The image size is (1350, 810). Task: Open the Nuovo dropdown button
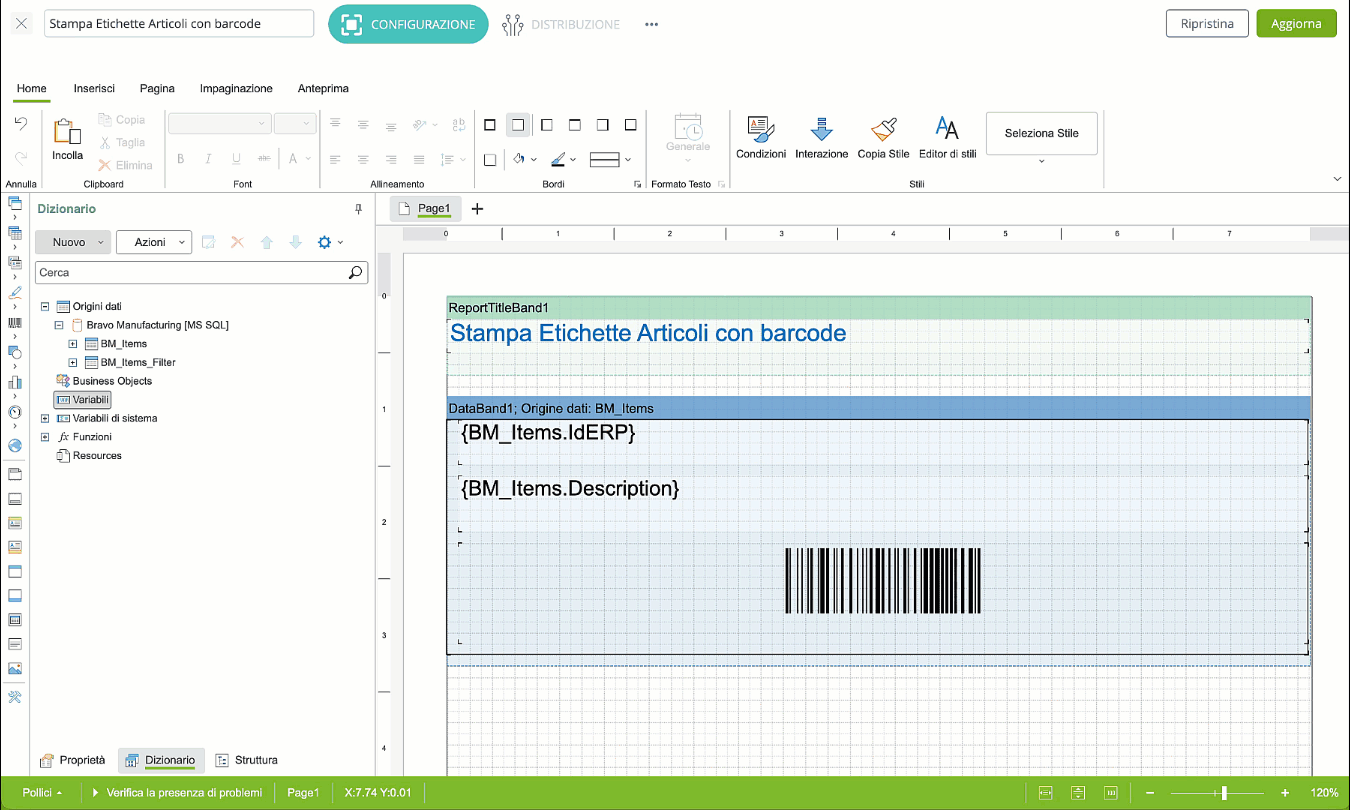pyautogui.click(x=73, y=242)
